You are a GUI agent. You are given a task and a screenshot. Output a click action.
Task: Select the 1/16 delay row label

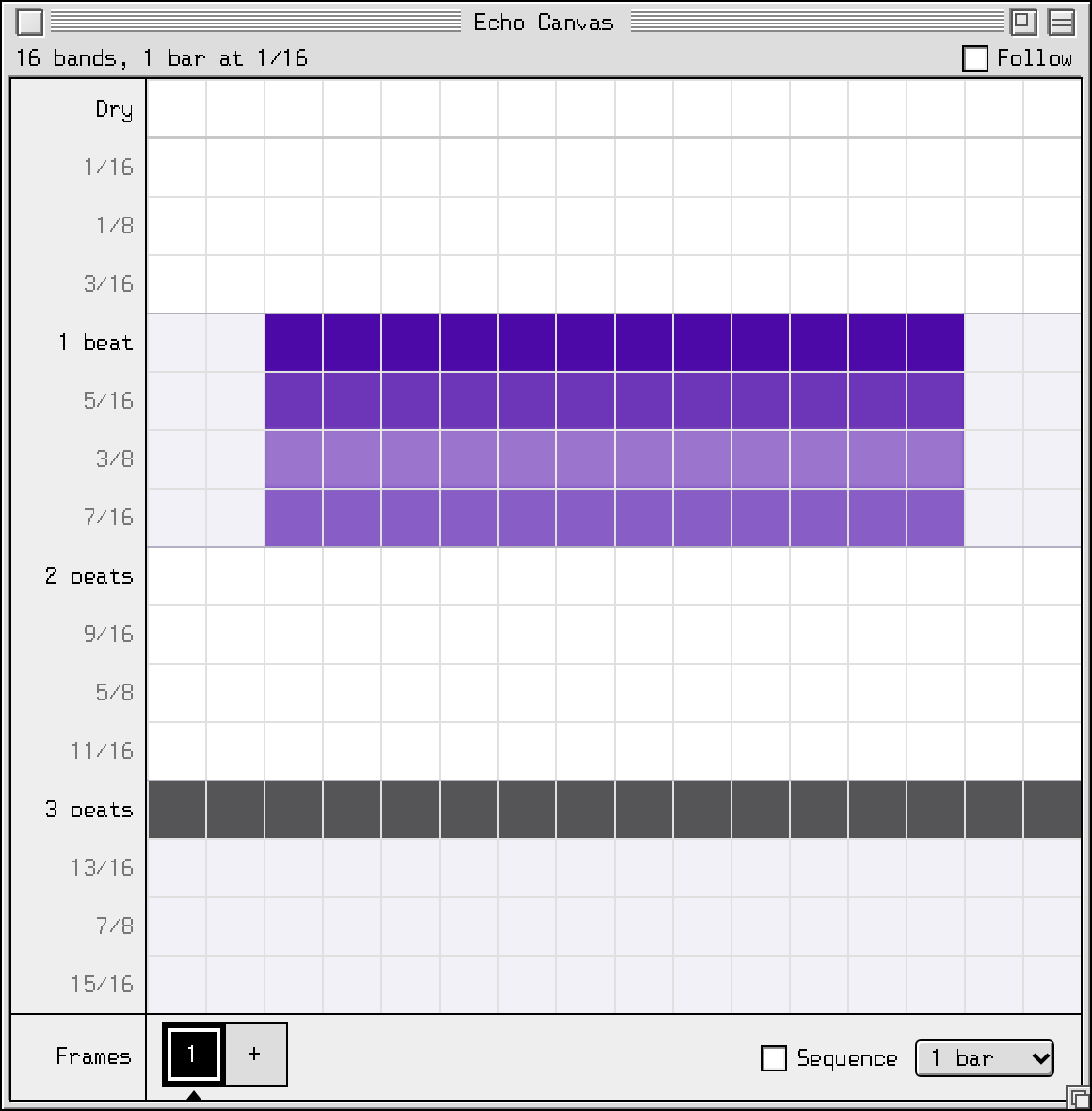click(108, 168)
